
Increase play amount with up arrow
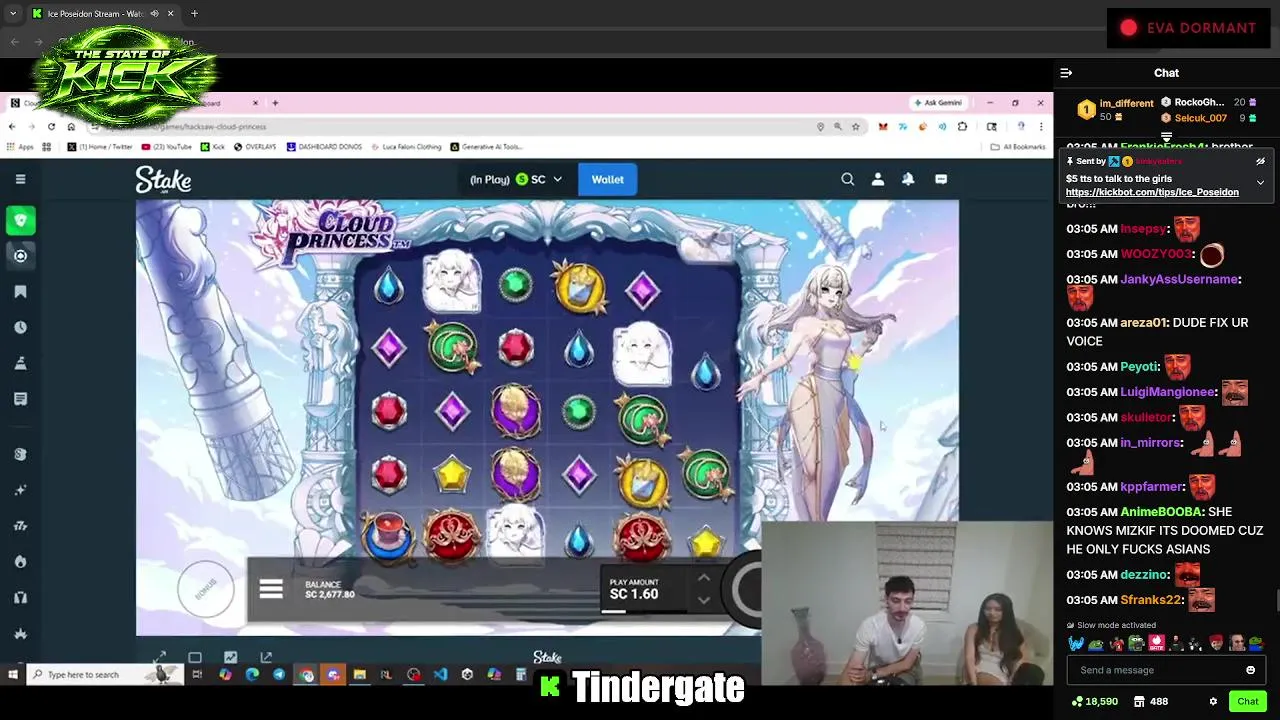tap(704, 577)
